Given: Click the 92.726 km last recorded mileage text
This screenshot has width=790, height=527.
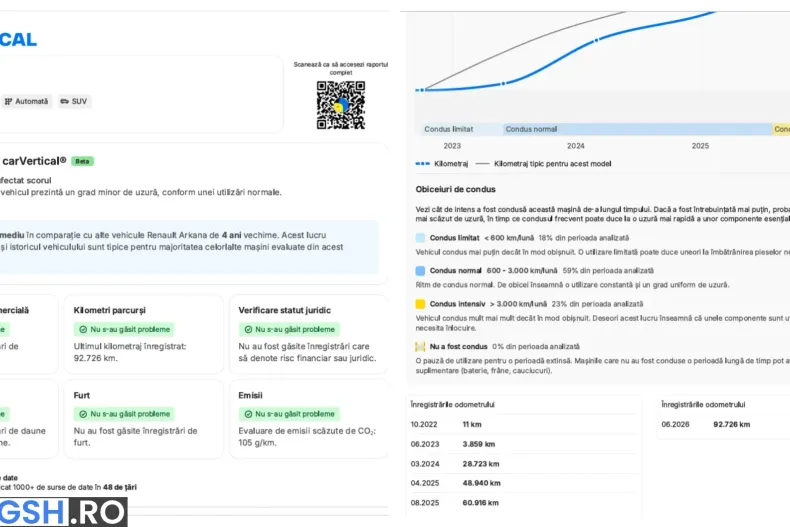Looking at the screenshot, I should (x=96, y=358).
